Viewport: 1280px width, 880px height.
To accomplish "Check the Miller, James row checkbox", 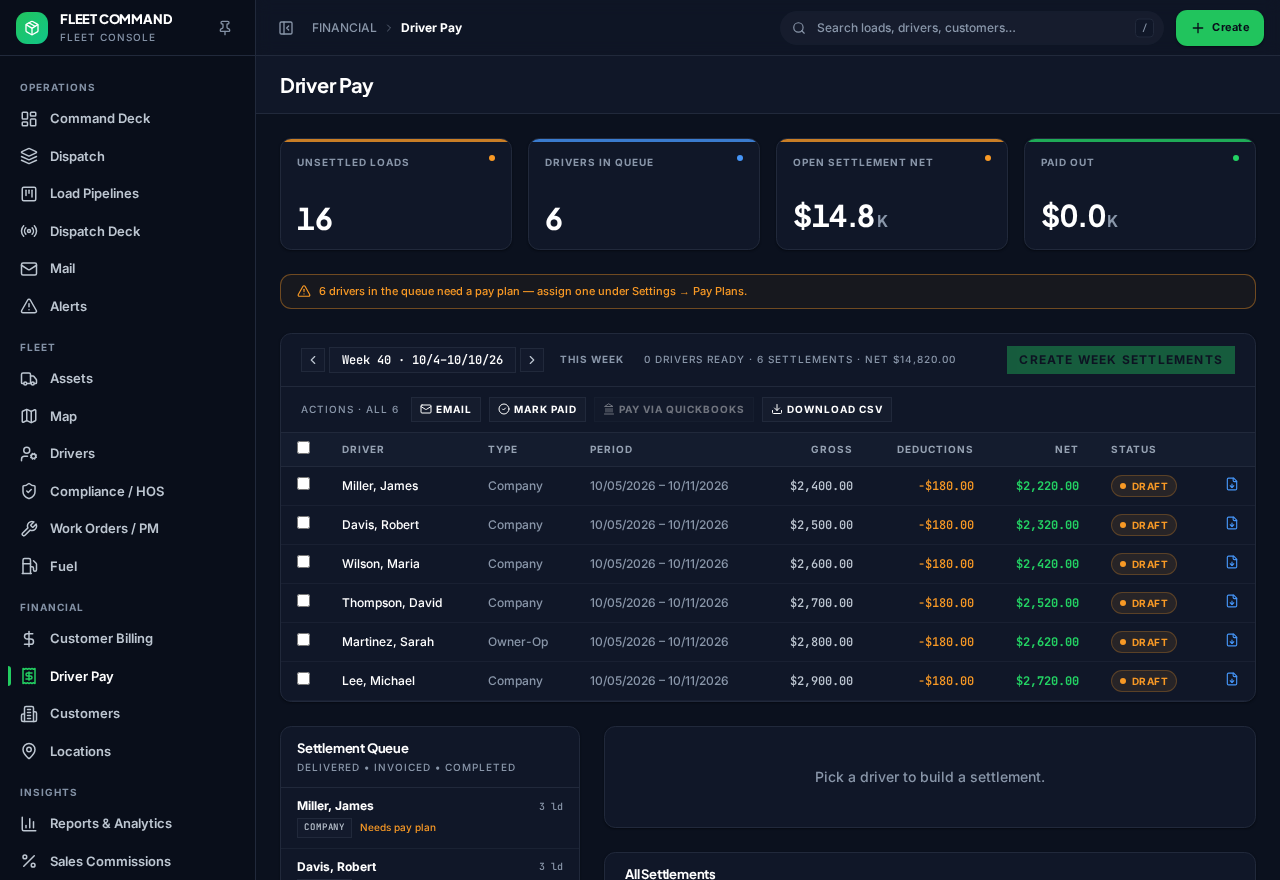I will pos(304,484).
